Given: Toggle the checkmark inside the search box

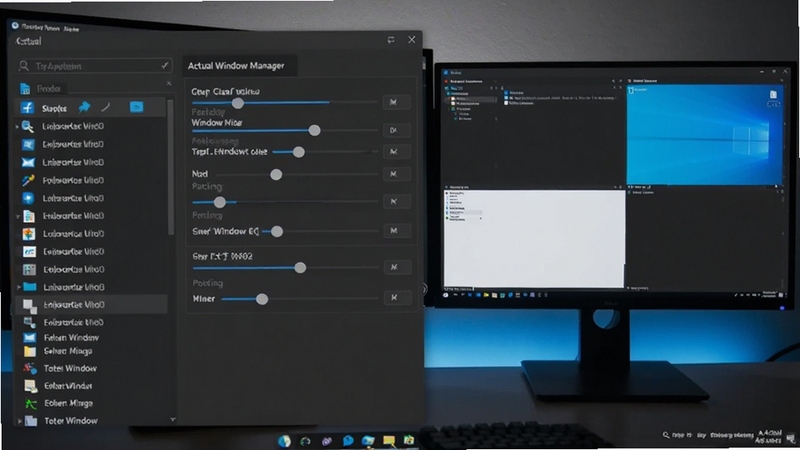Looking at the screenshot, I should click(x=164, y=65).
